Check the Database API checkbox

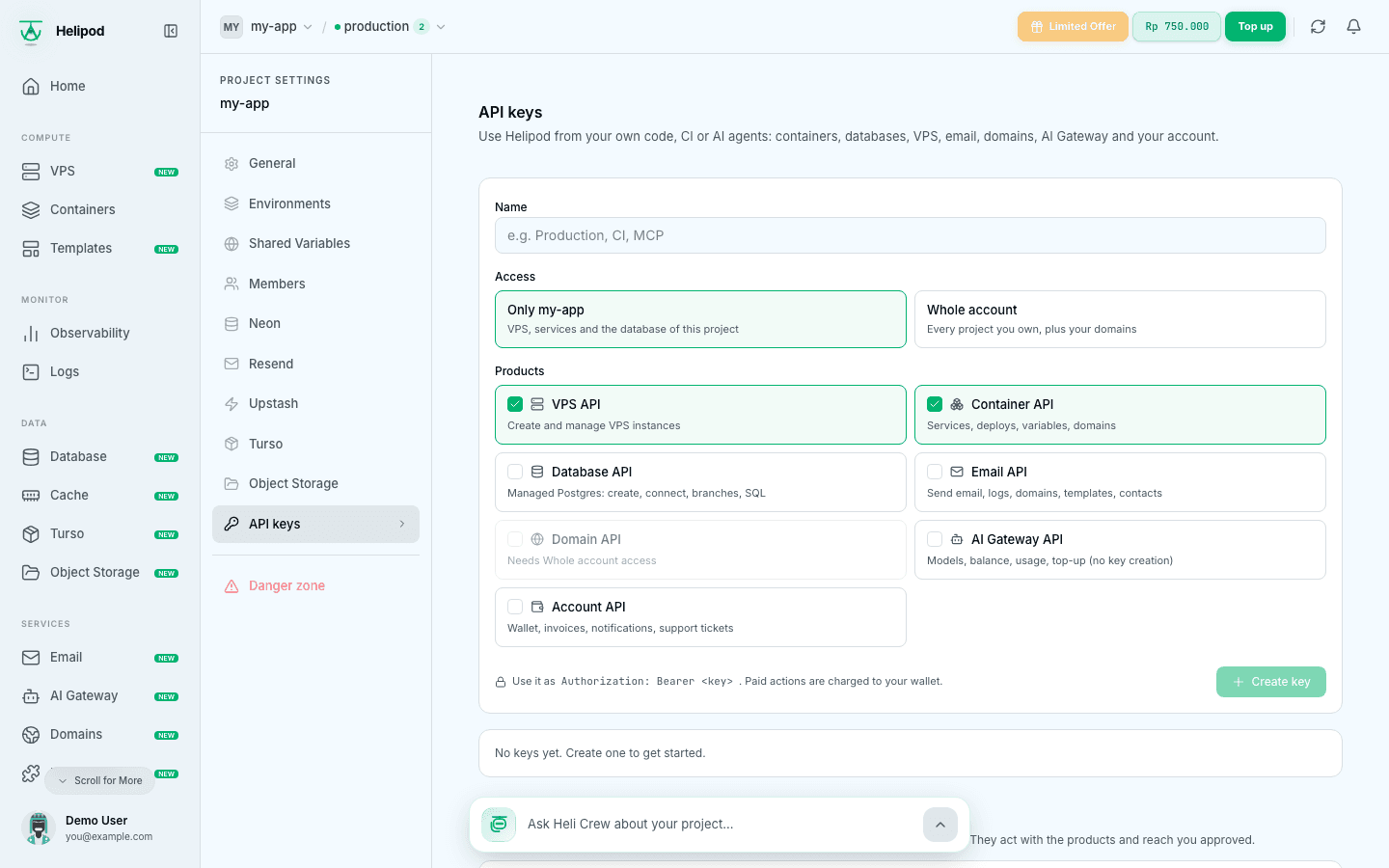point(515,472)
